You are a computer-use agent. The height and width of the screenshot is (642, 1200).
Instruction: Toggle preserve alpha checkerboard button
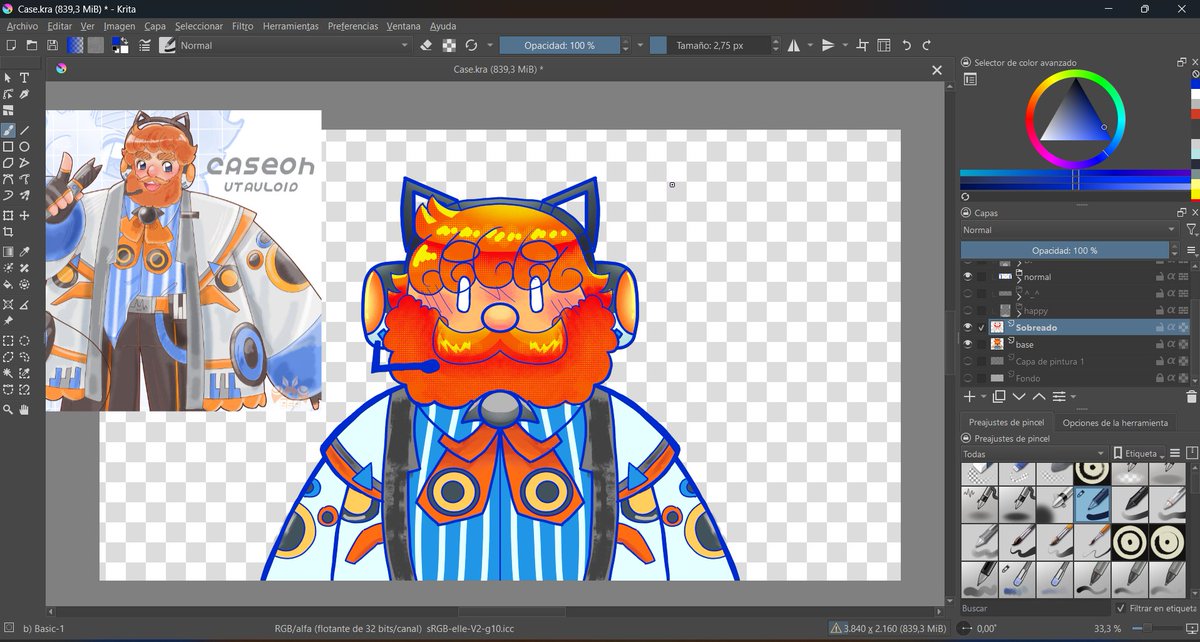click(x=449, y=45)
